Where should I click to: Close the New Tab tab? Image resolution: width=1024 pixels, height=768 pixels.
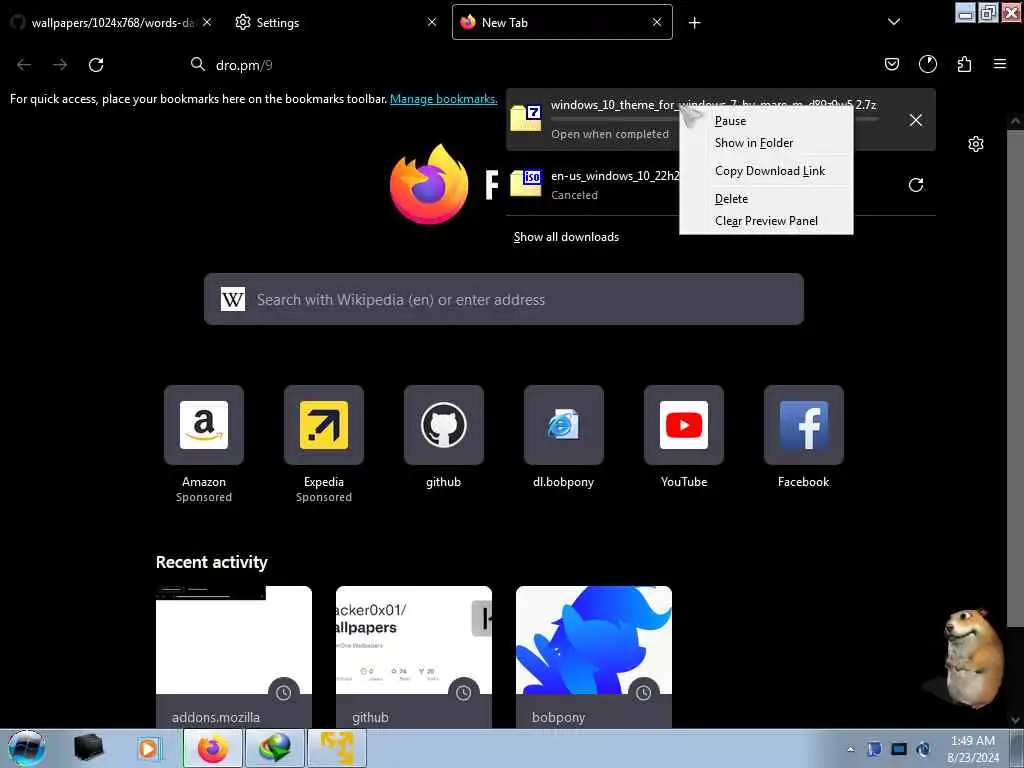657,22
